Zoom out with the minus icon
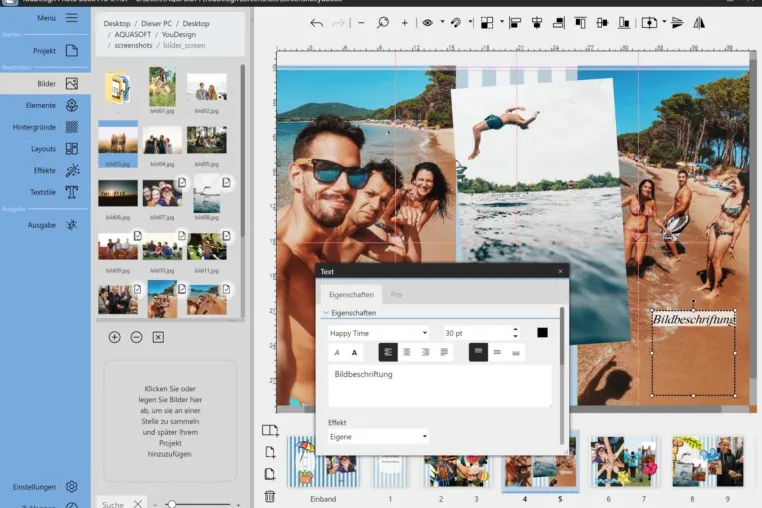Viewport: 762px width, 508px height. pyautogui.click(x=361, y=23)
